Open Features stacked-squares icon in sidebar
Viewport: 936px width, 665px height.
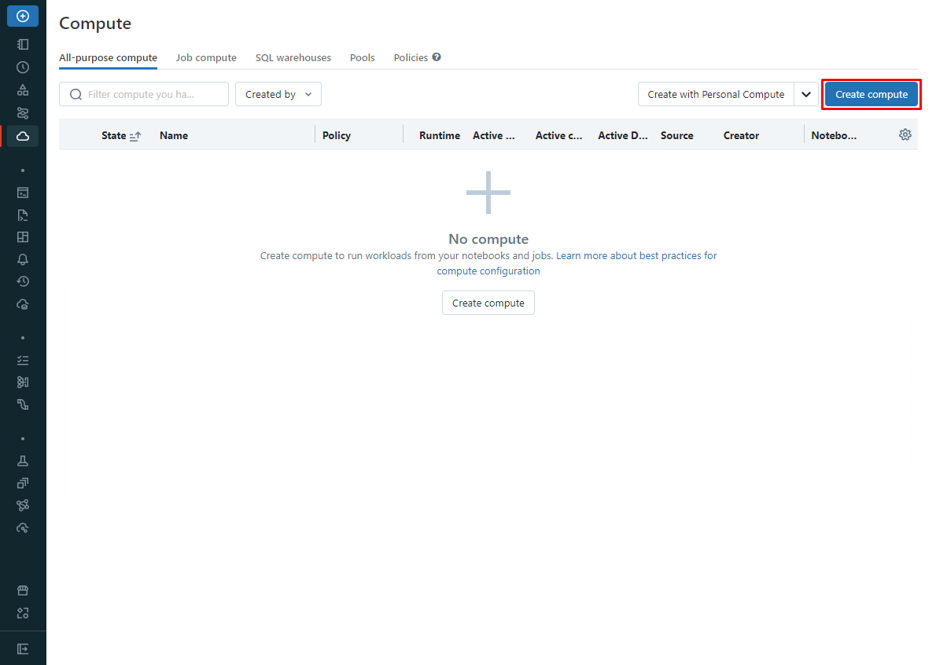23,483
